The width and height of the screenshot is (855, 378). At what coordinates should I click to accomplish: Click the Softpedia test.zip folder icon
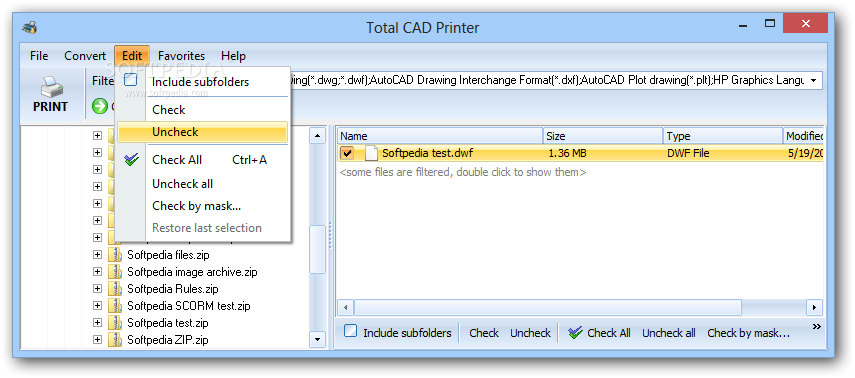point(115,322)
